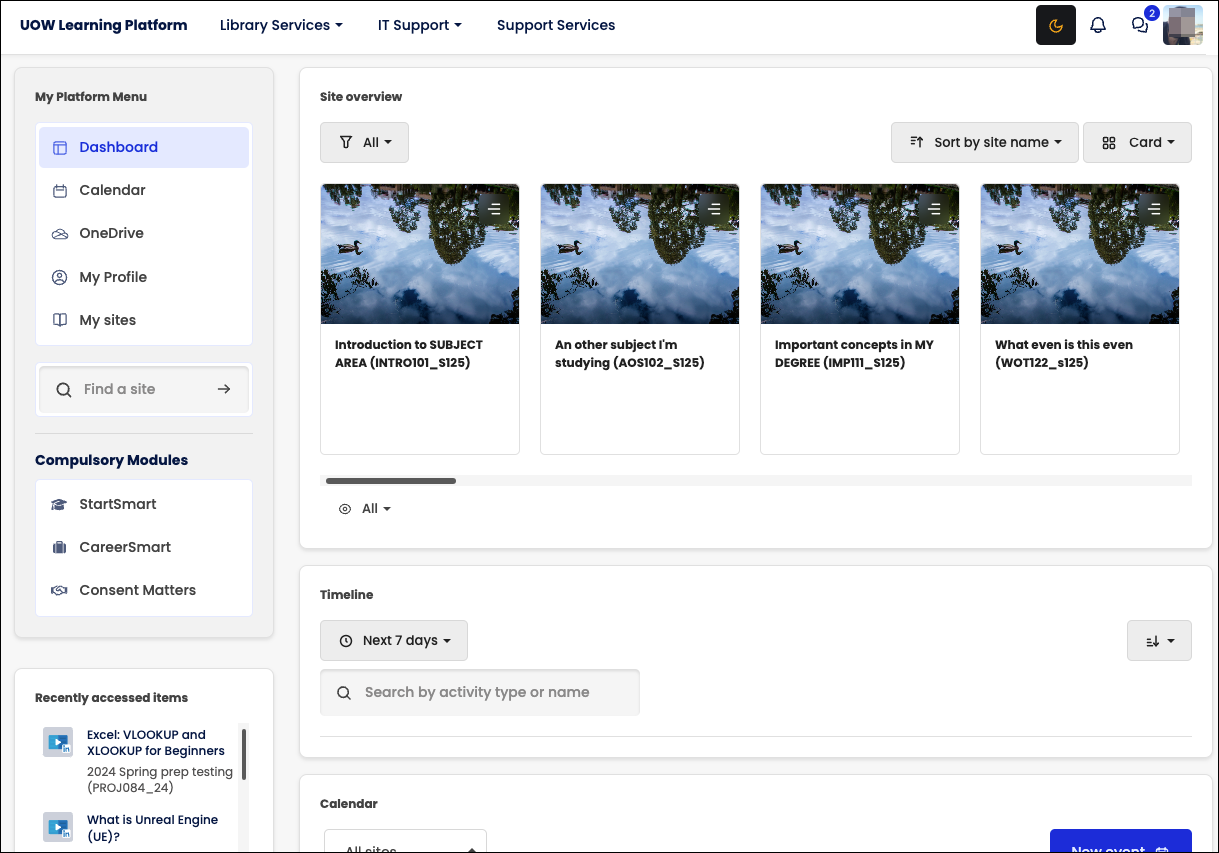
Task: Click the CareerSmart briefcase icon
Action: pyautogui.click(x=59, y=547)
